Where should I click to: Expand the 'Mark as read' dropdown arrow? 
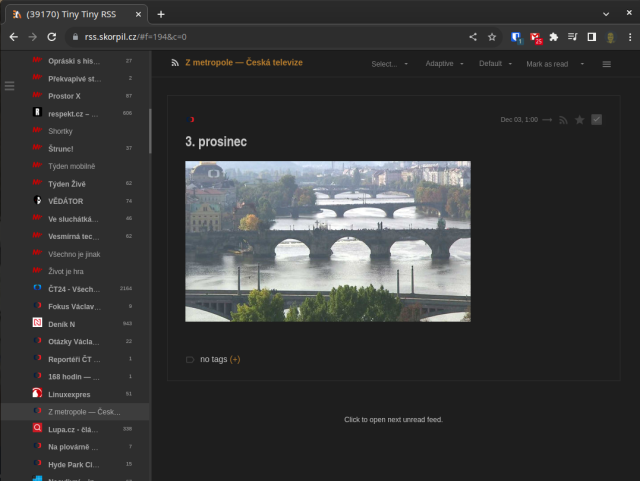click(x=583, y=64)
